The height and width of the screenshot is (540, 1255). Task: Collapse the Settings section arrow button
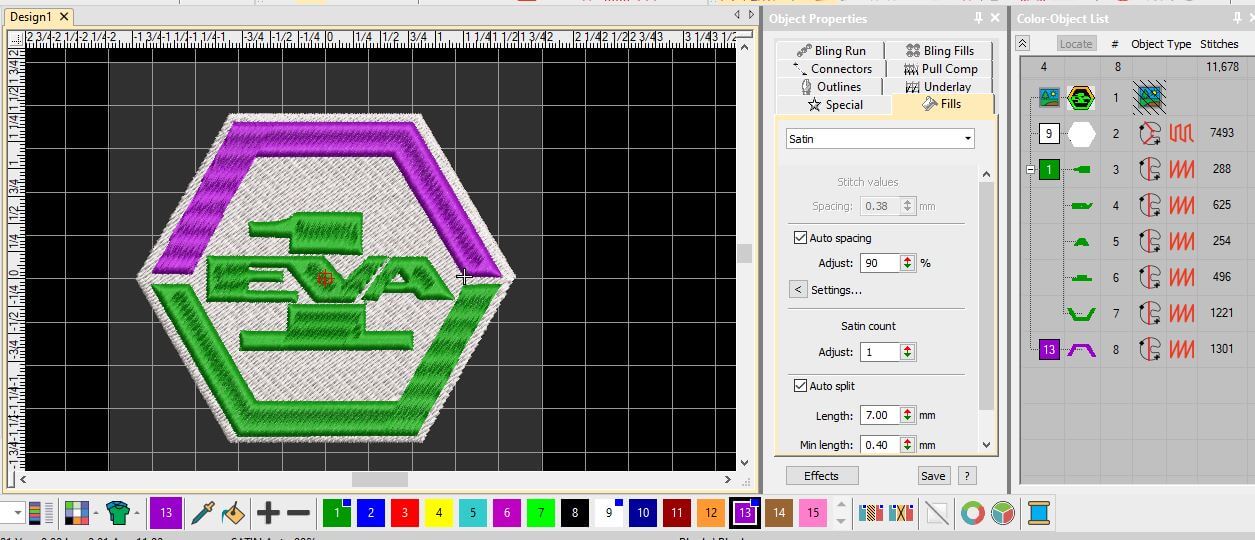click(798, 290)
